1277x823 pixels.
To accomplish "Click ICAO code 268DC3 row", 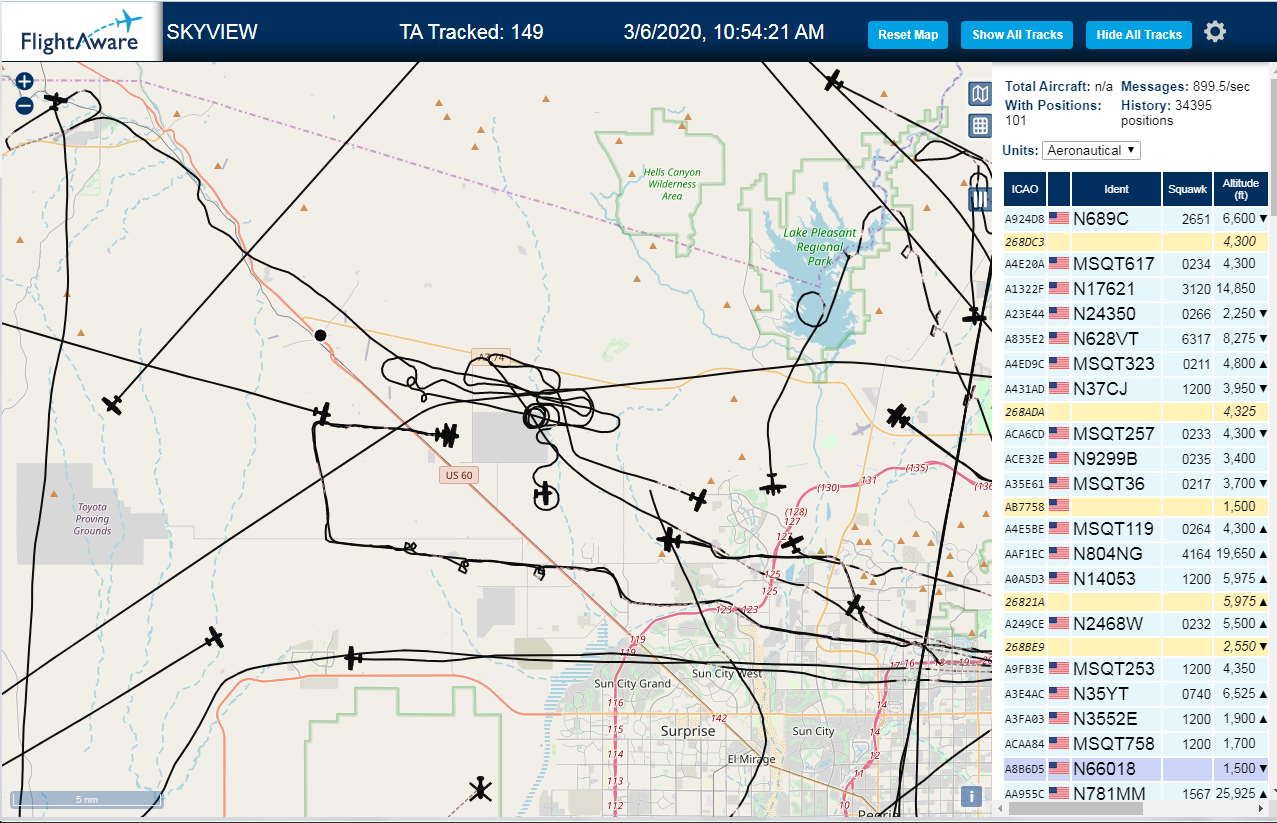I will pos(1136,242).
